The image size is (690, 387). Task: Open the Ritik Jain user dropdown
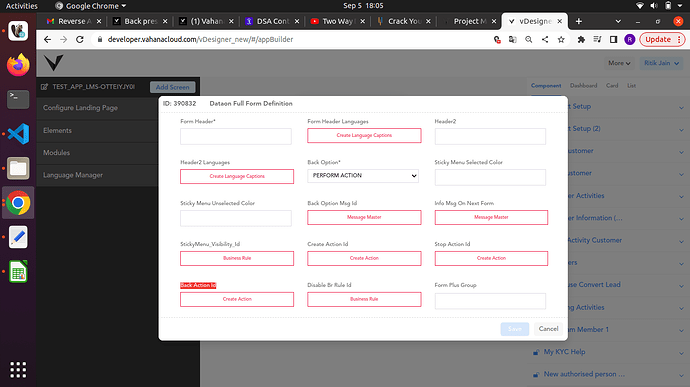click(x=661, y=63)
